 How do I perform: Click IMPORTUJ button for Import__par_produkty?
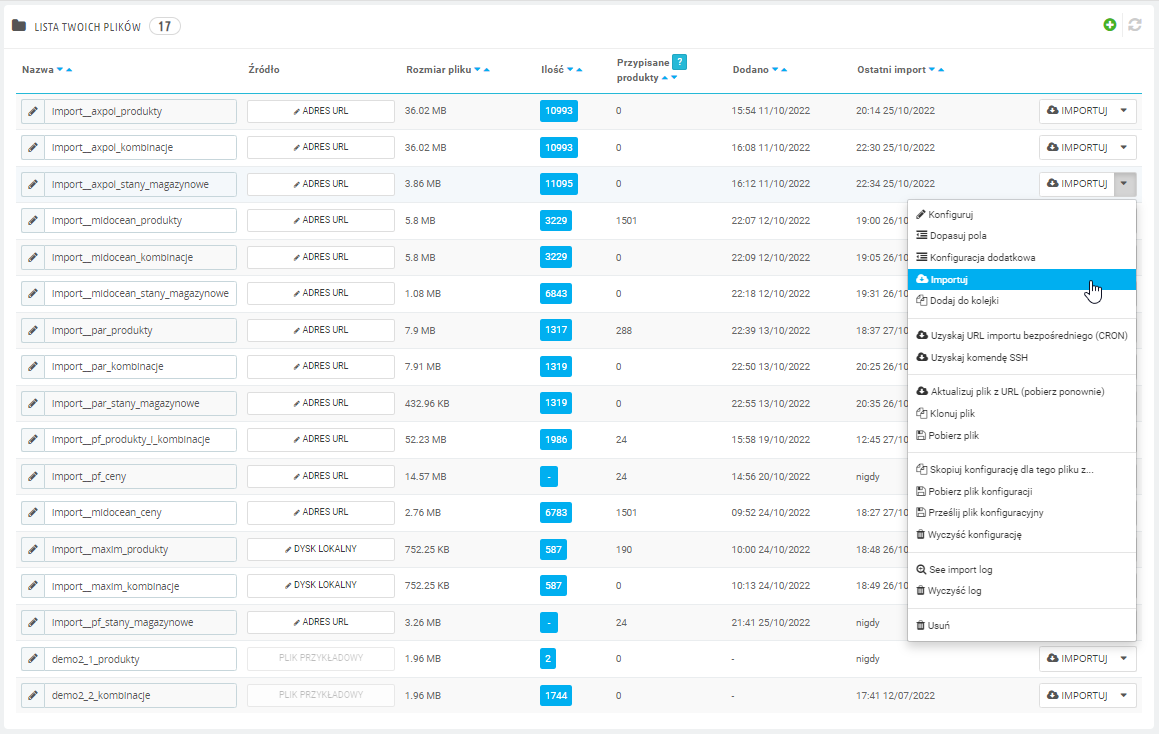[x=1082, y=330]
